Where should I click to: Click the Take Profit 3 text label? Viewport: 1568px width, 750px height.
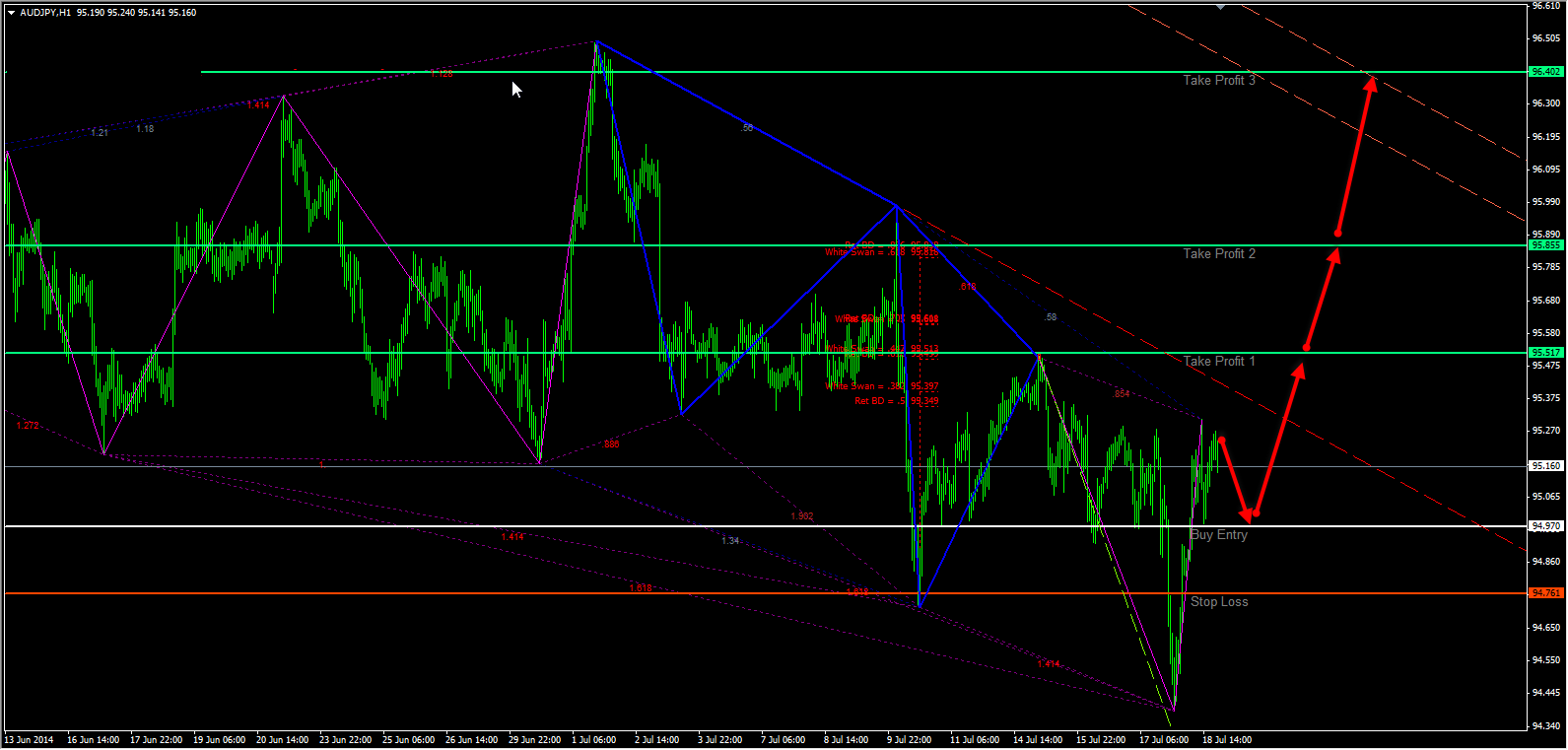tap(1219, 81)
